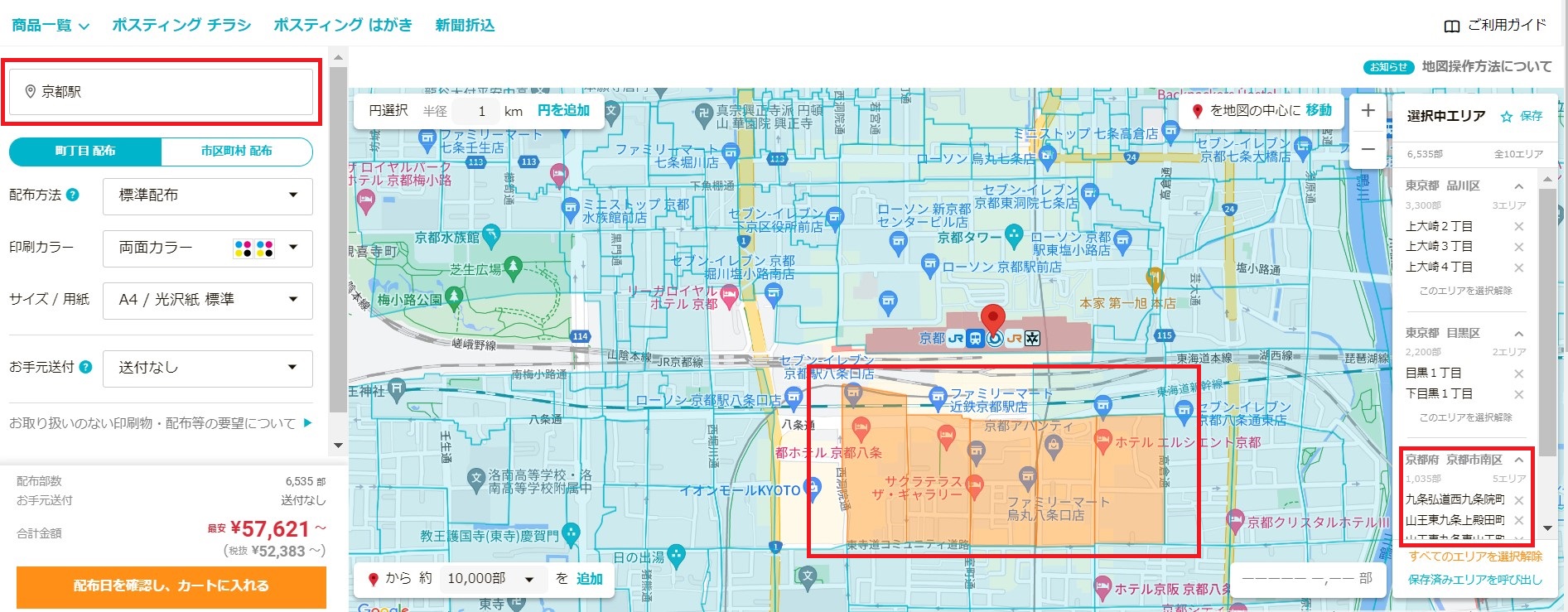Click the 京都駅 address search field
The height and width of the screenshot is (612, 1568).
click(x=162, y=92)
